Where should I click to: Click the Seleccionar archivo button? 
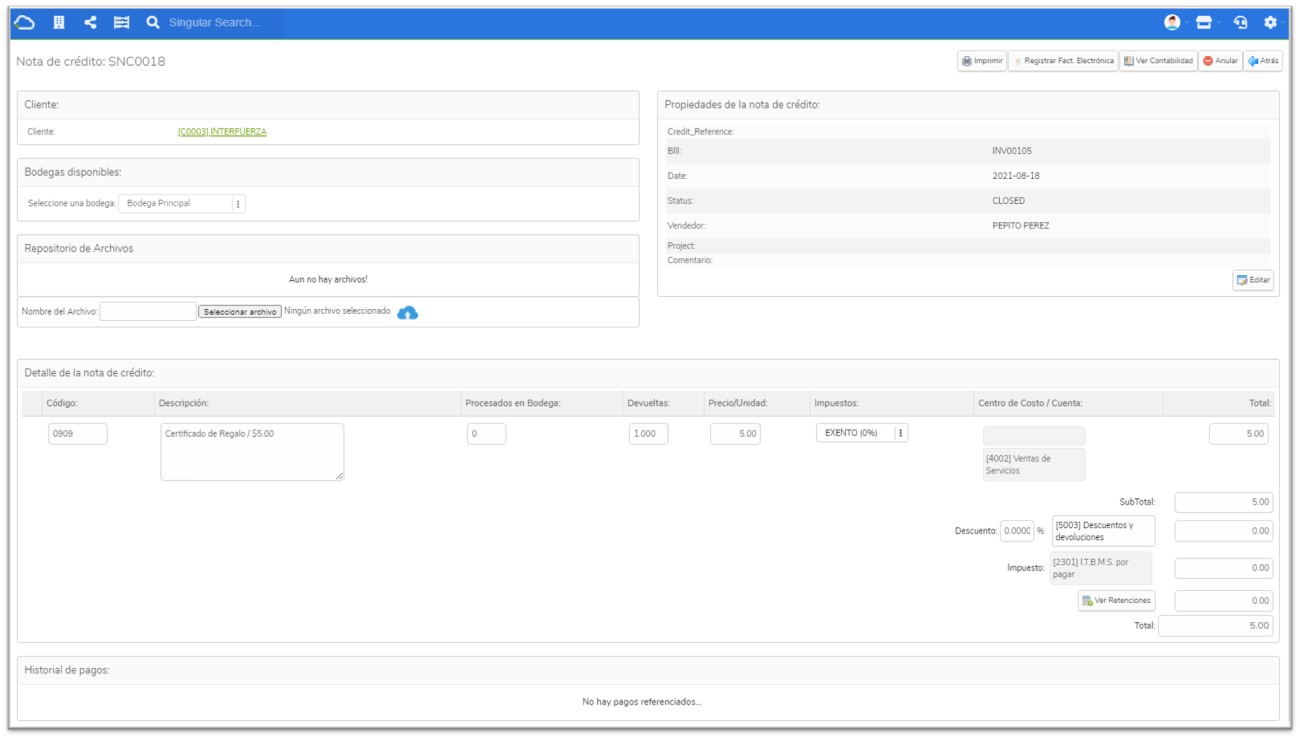(x=240, y=312)
